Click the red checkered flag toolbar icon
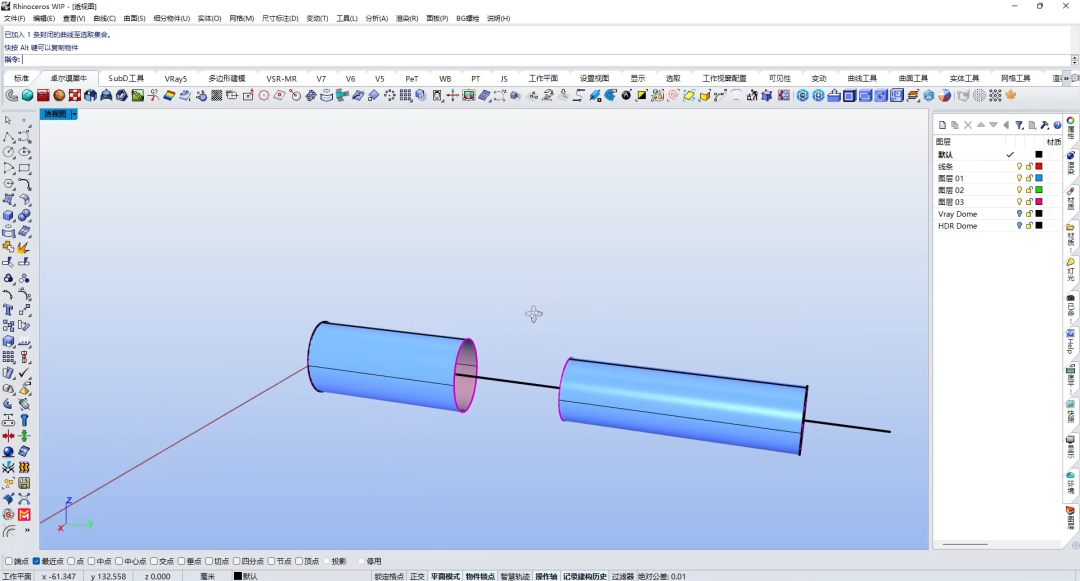The height and width of the screenshot is (581, 1080). tap(74, 96)
